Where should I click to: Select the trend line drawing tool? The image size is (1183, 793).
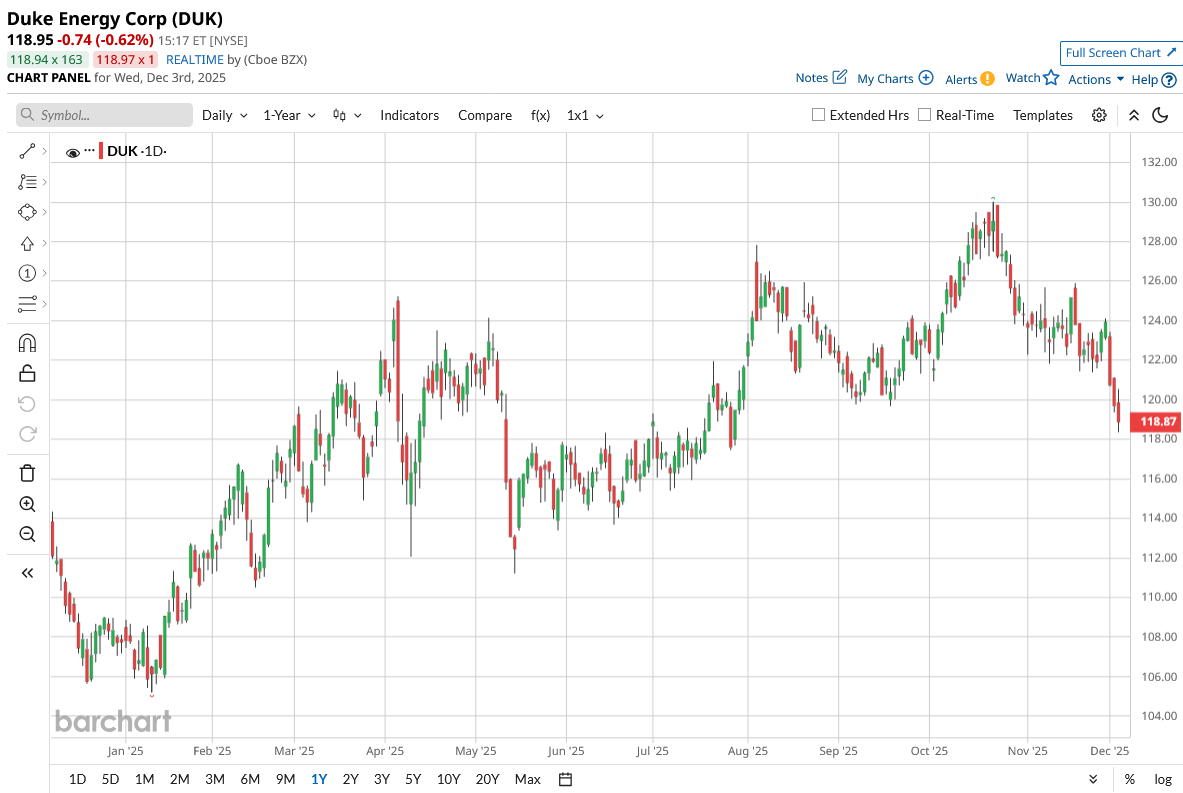click(x=27, y=152)
